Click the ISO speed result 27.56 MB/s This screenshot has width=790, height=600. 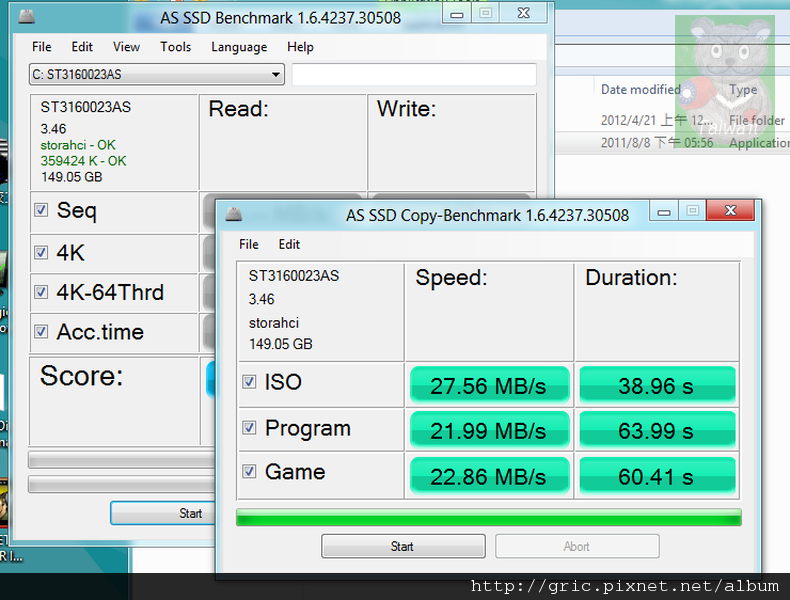tap(490, 385)
